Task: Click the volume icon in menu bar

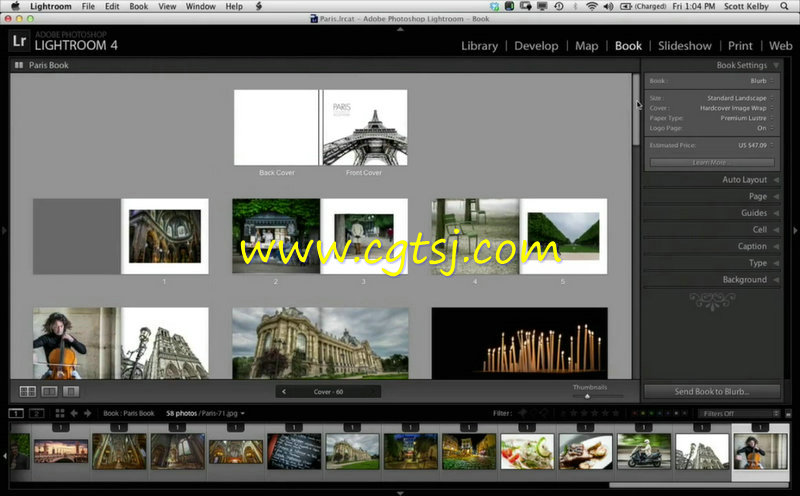Action: click(608, 6)
